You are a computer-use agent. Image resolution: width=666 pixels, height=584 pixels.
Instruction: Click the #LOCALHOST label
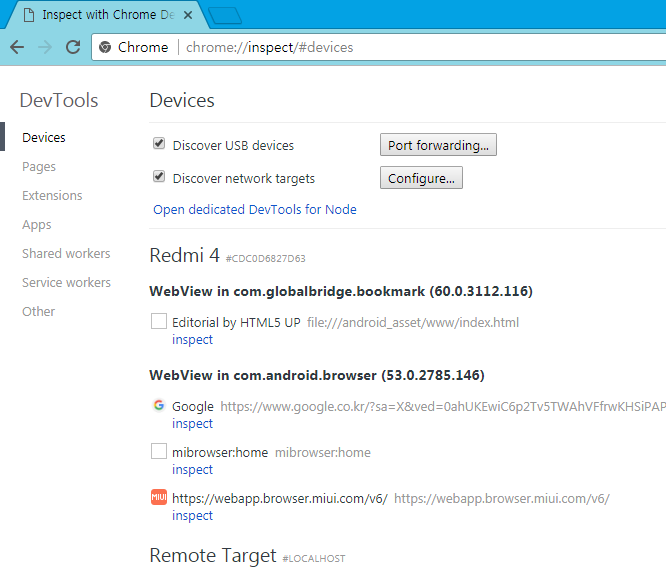pos(314,559)
